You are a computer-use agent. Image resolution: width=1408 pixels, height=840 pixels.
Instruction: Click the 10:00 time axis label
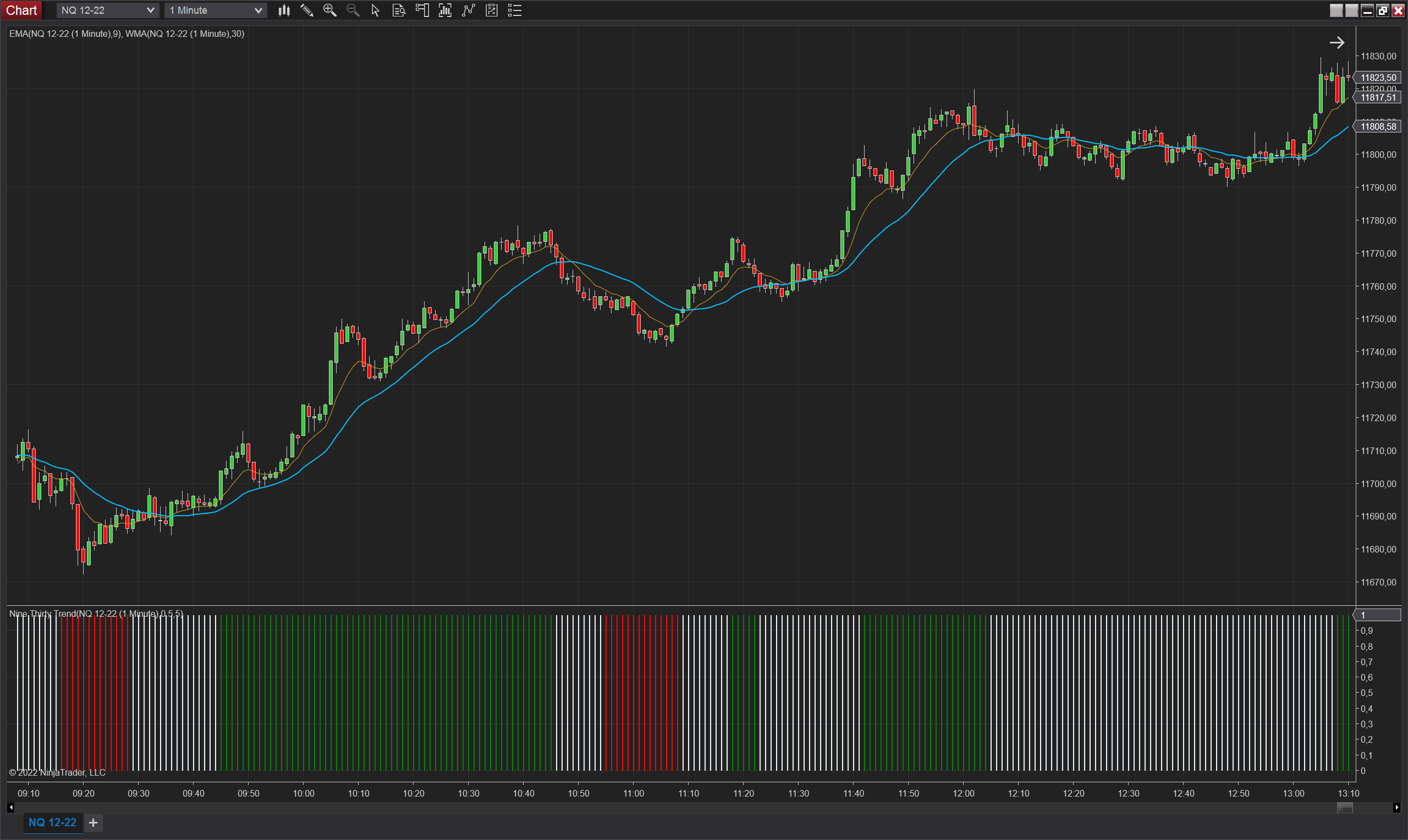[304, 794]
